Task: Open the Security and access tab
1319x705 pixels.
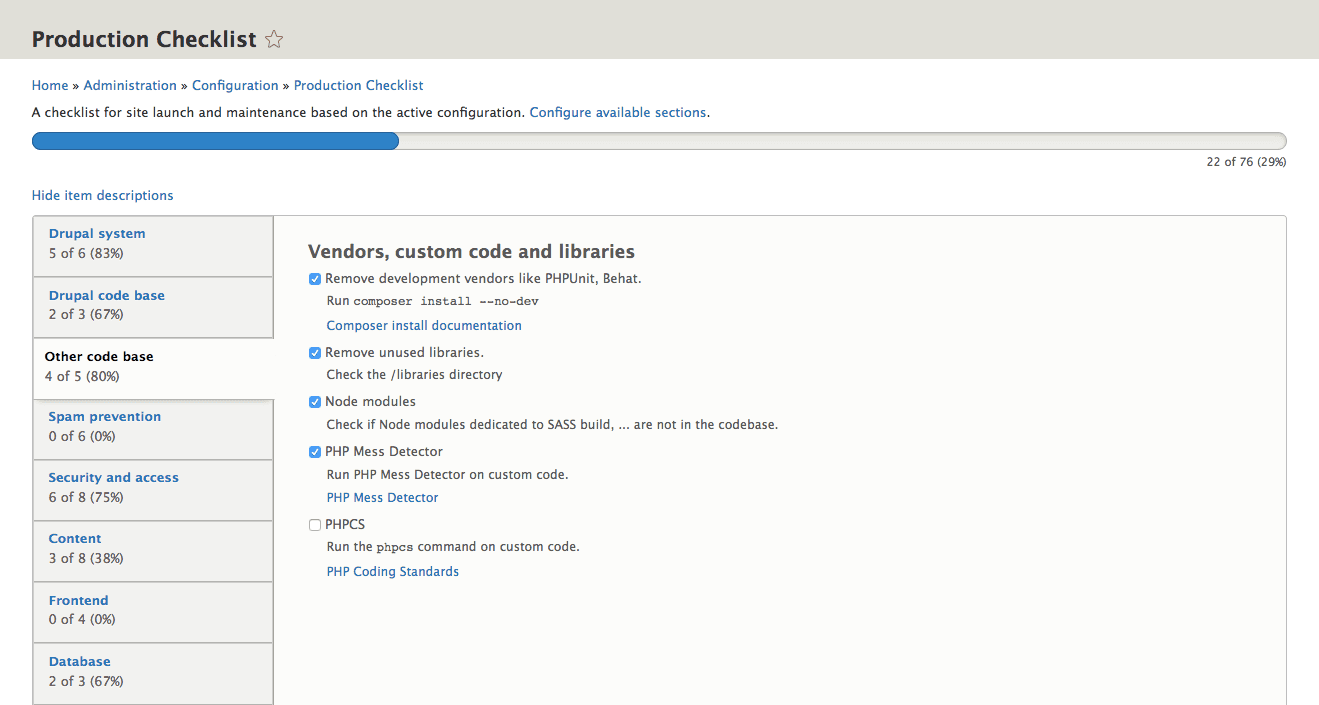Action: [113, 478]
